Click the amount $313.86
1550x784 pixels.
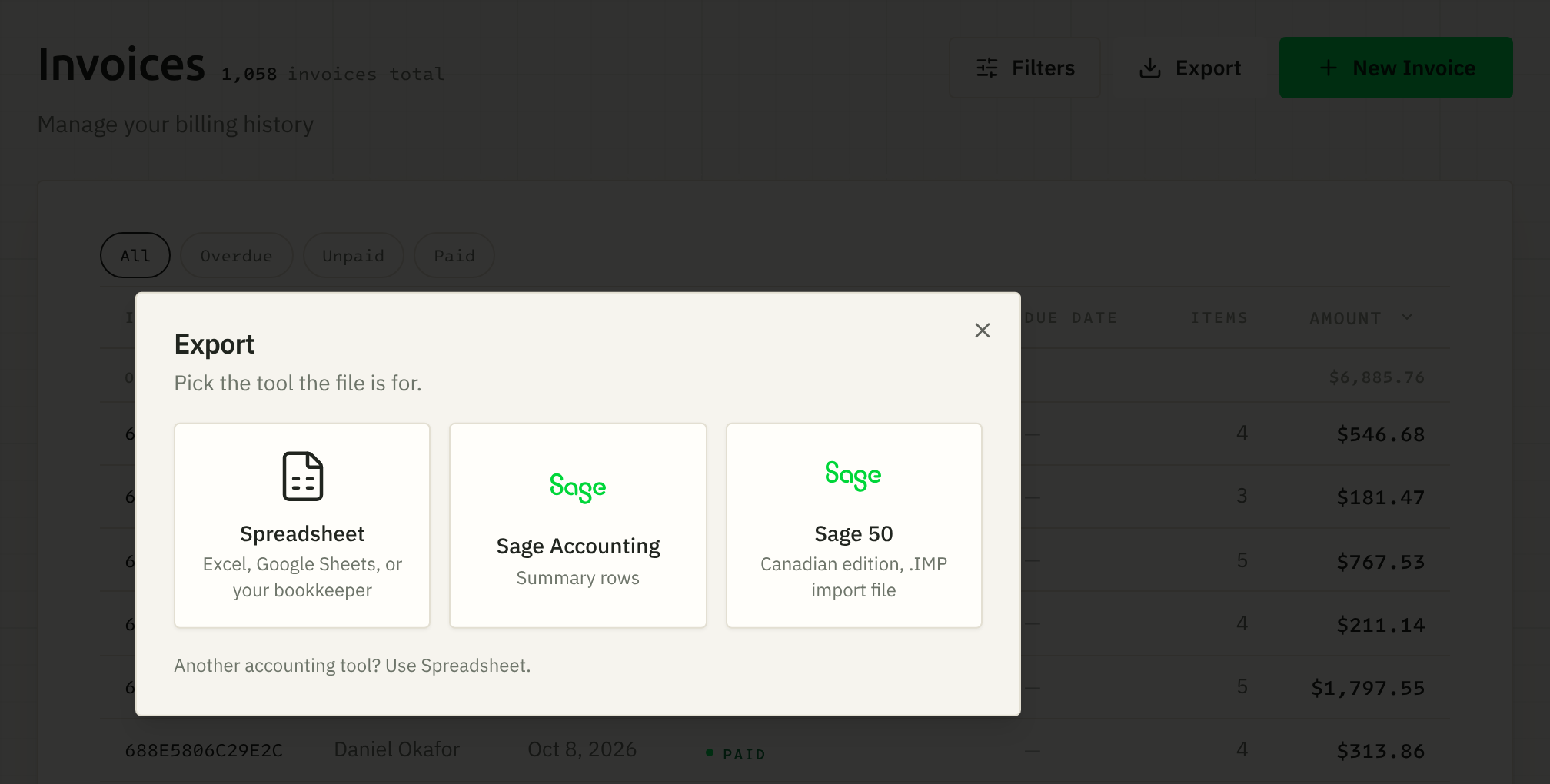click(x=1381, y=751)
